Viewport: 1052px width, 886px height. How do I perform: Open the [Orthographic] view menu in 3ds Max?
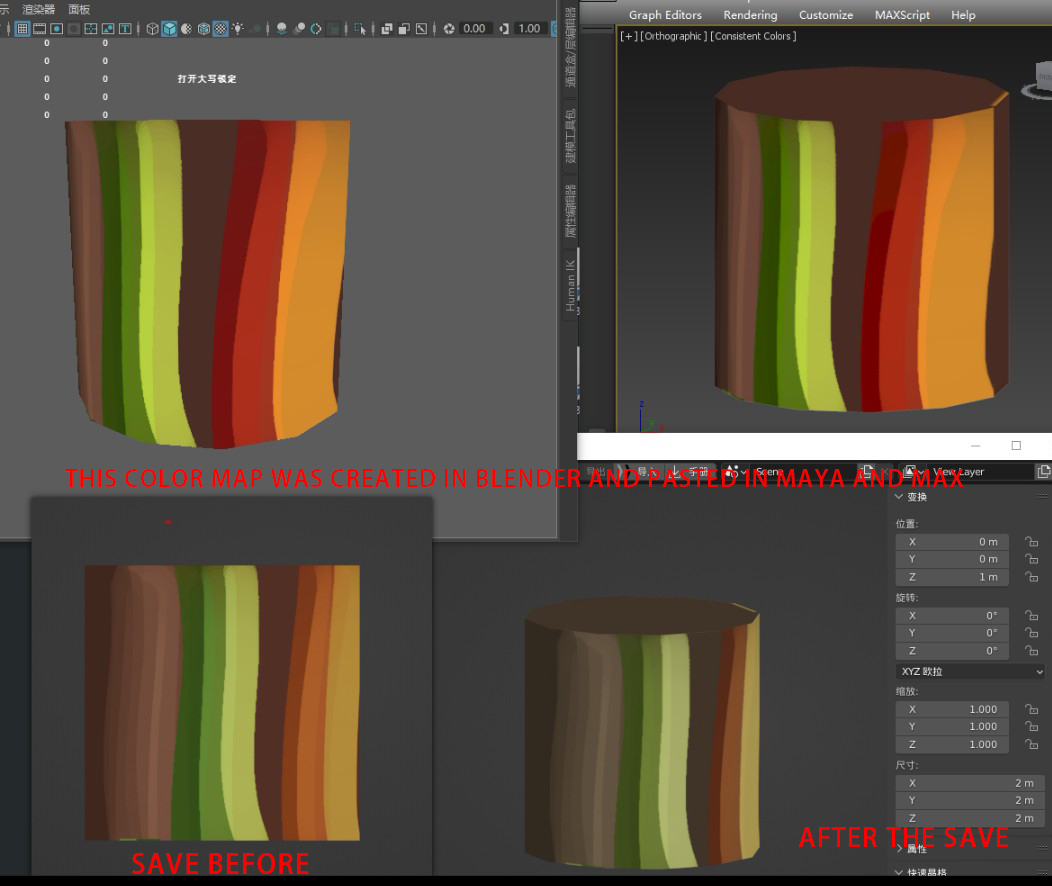tap(674, 36)
